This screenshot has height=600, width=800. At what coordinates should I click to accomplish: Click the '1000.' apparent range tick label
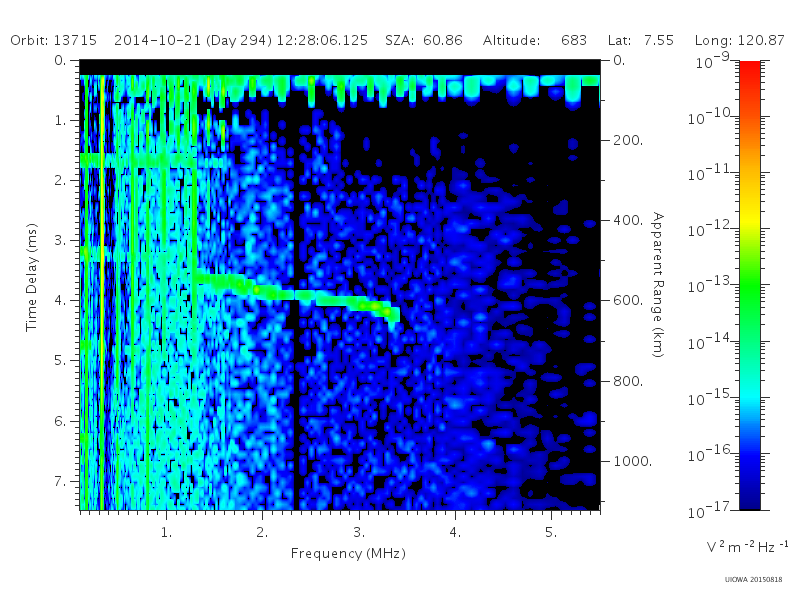[632, 461]
